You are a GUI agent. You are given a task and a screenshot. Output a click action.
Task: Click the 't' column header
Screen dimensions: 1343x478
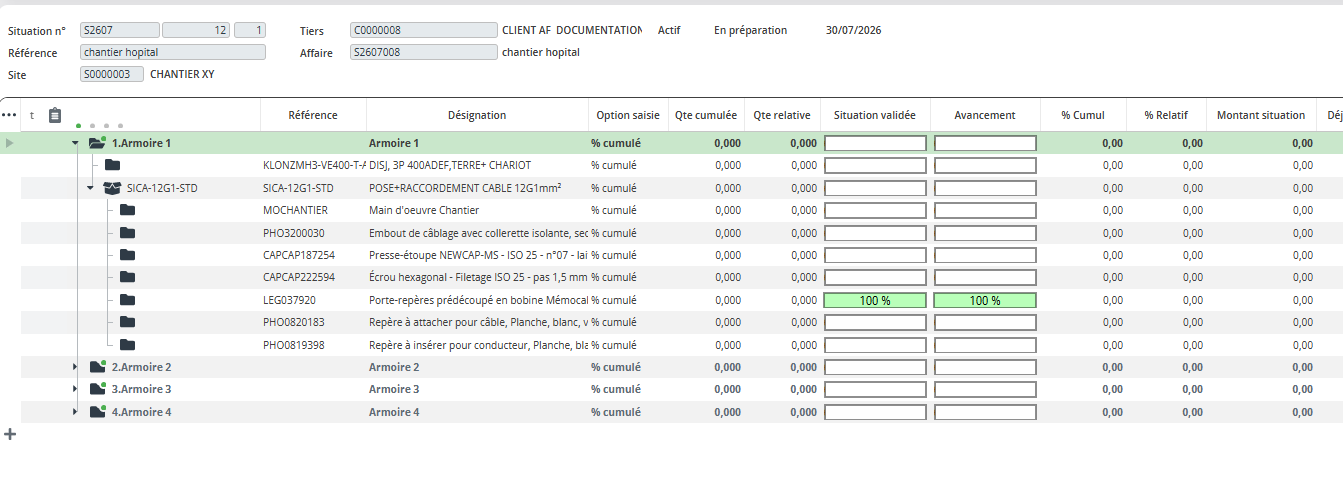(32, 115)
